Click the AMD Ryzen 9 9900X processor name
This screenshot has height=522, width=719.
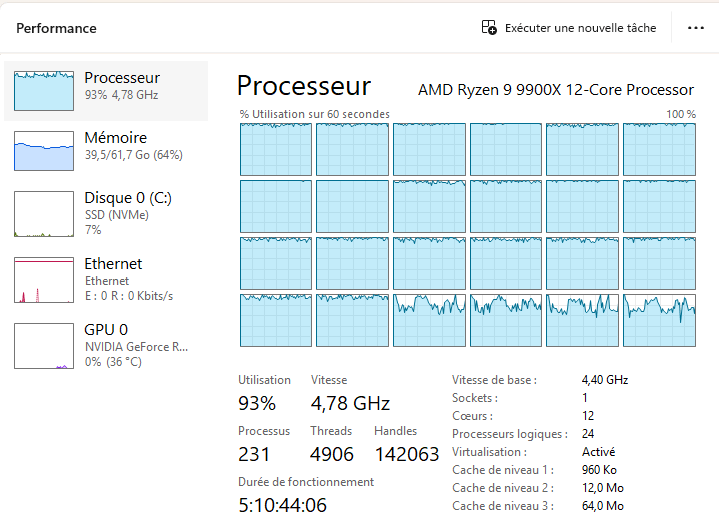pos(556,90)
